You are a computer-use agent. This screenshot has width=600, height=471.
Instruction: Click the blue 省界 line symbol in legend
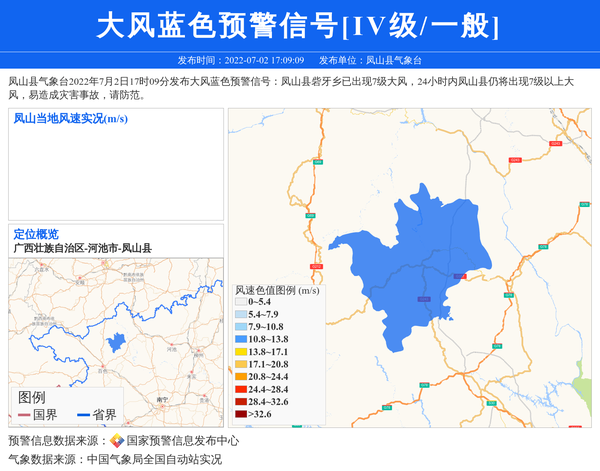[82, 415]
